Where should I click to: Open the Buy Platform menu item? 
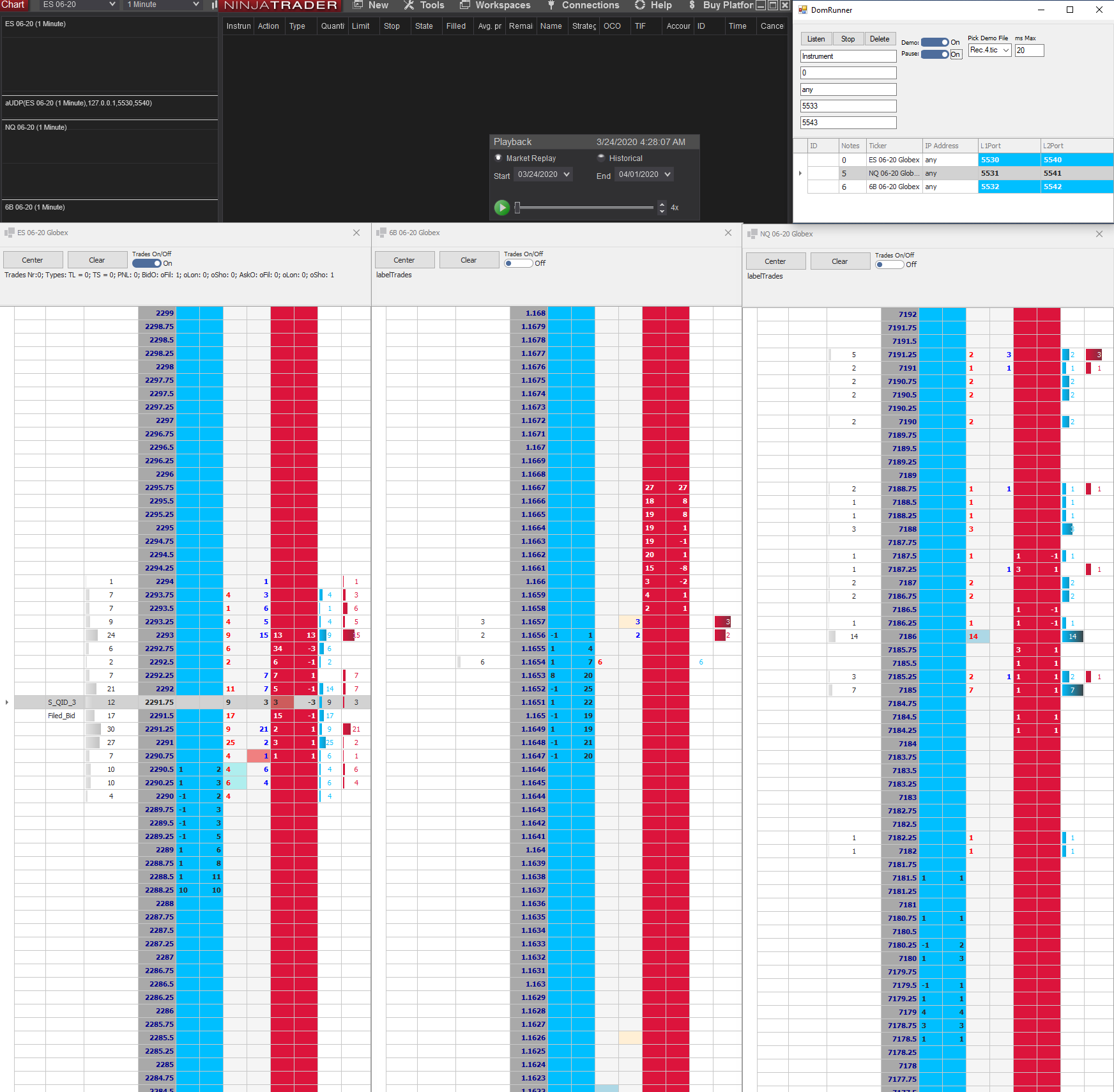point(728,5)
